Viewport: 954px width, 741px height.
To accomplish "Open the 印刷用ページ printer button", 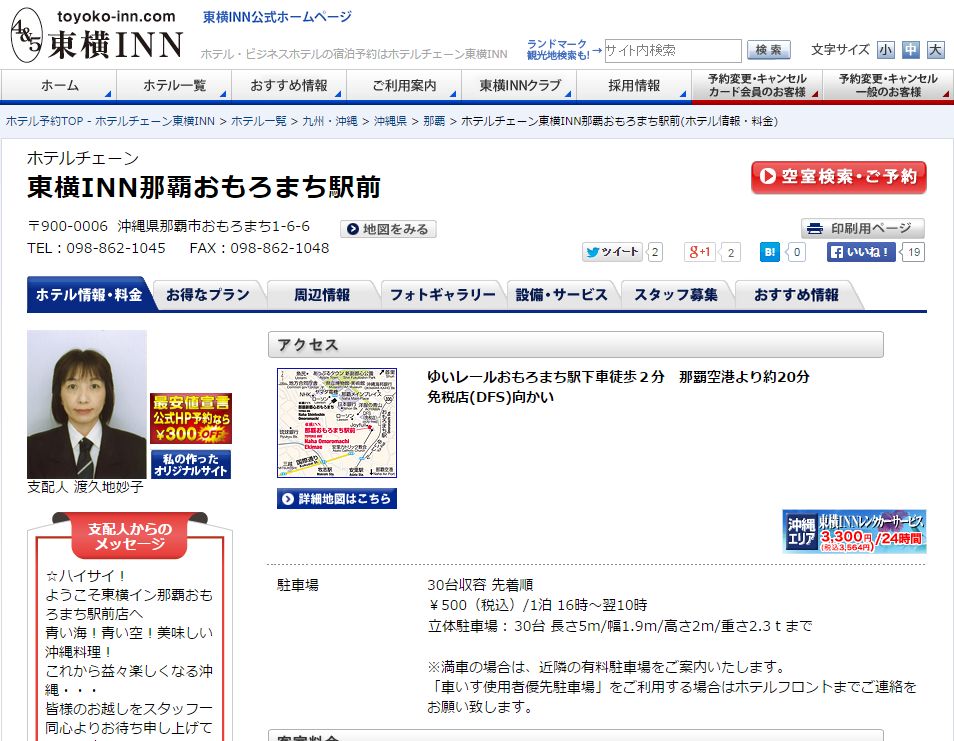I will click(x=863, y=229).
